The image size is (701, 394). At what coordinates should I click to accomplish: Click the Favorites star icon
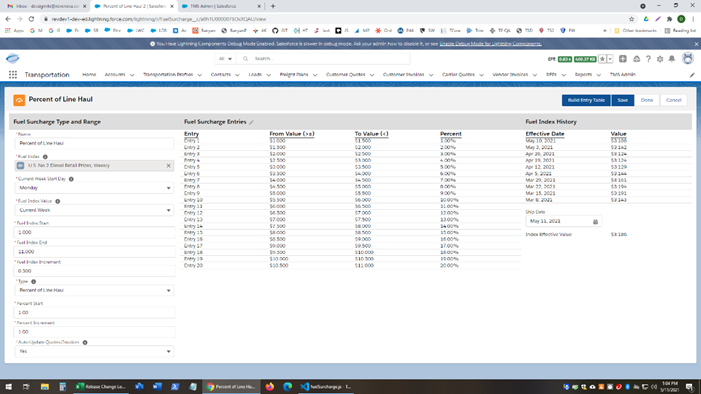point(602,59)
